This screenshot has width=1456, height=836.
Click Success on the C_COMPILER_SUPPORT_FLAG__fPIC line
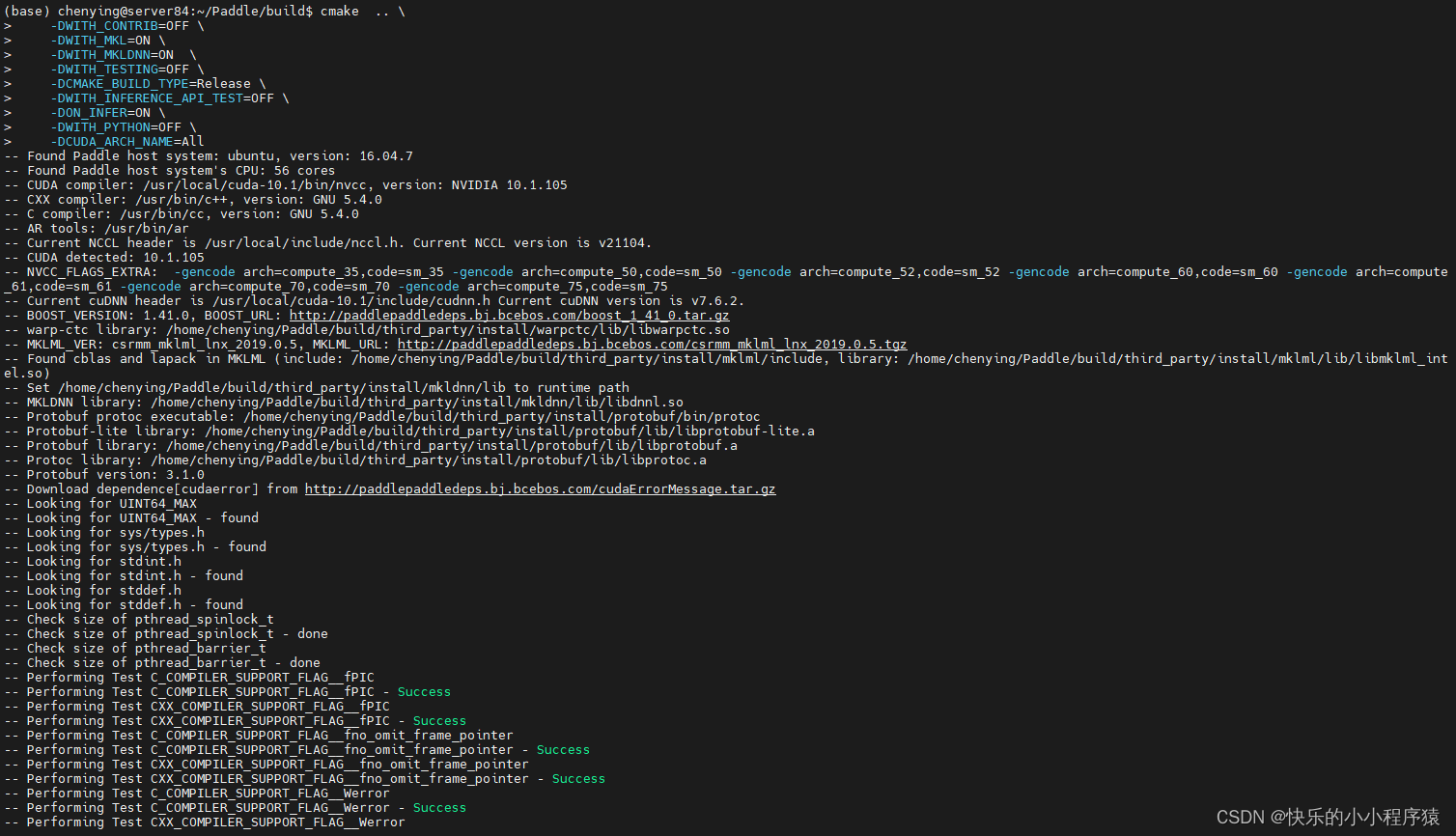[x=424, y=692]
